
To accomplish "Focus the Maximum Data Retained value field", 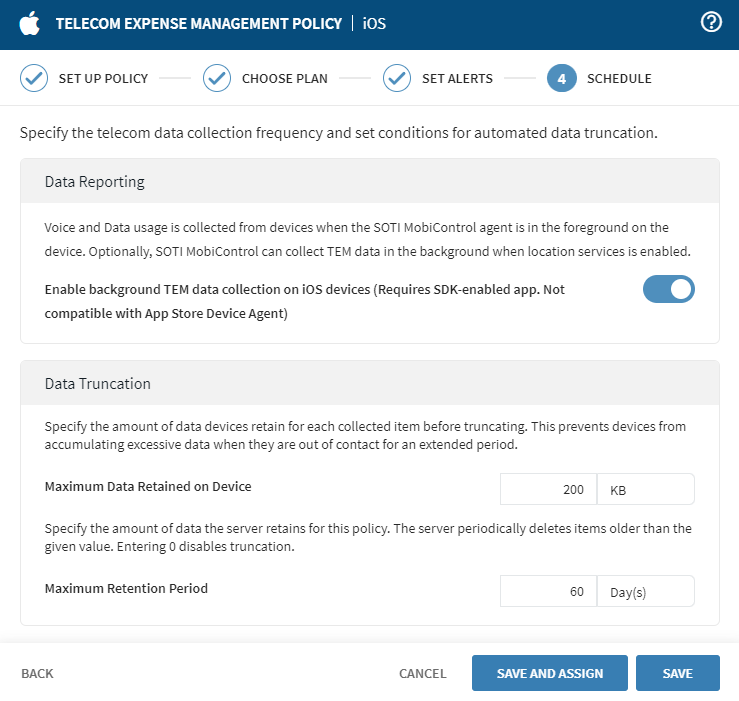I will (x=548, y=489).
